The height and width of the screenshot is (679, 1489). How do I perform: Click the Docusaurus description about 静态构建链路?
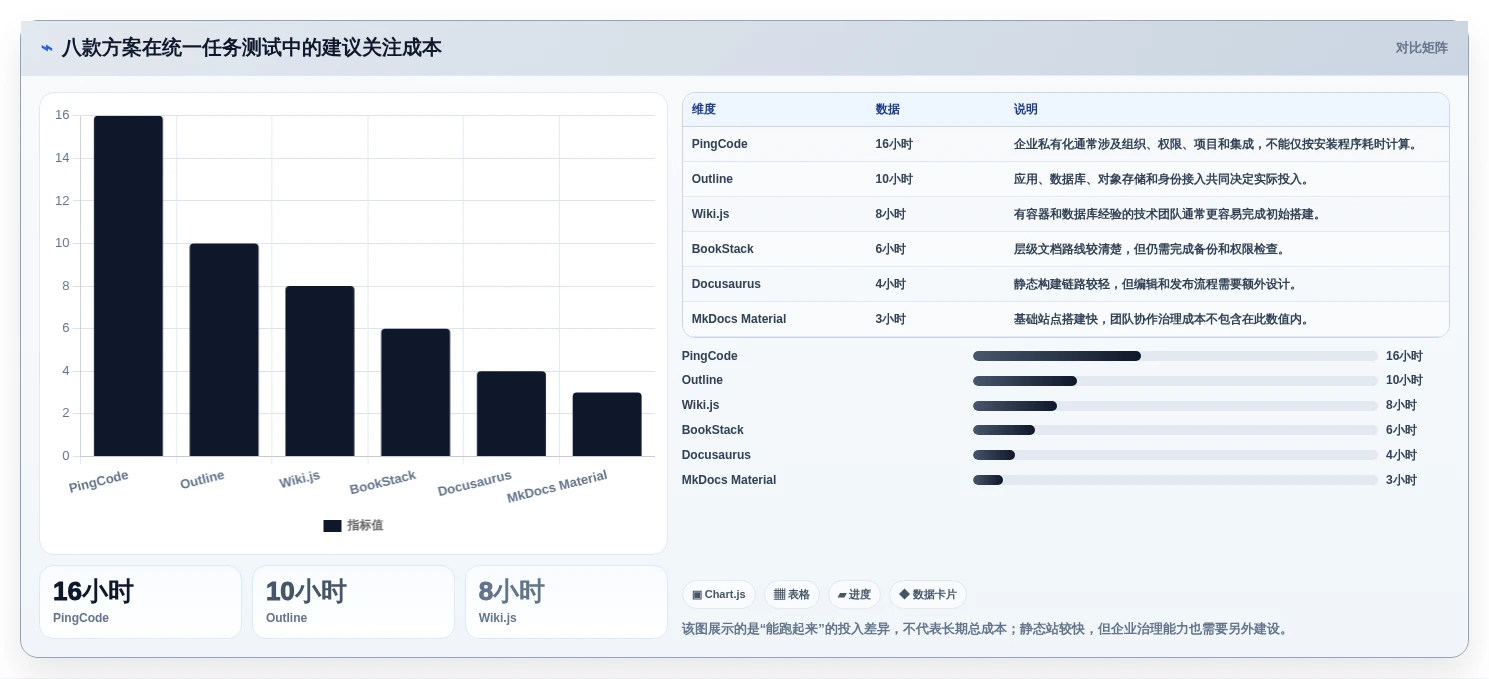pyautogui.click(x=1157, y=284)
